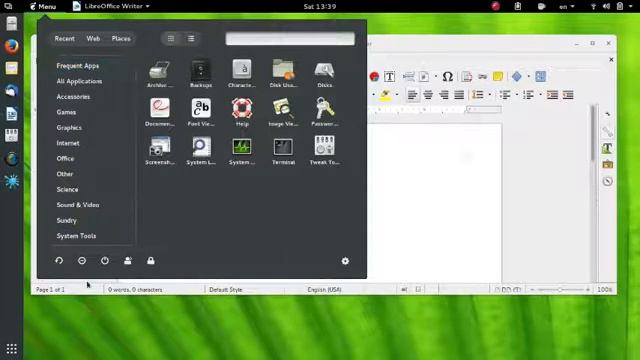Center-align text in Writer
Screen dimensions: 640x360
[x=428, y=95]
